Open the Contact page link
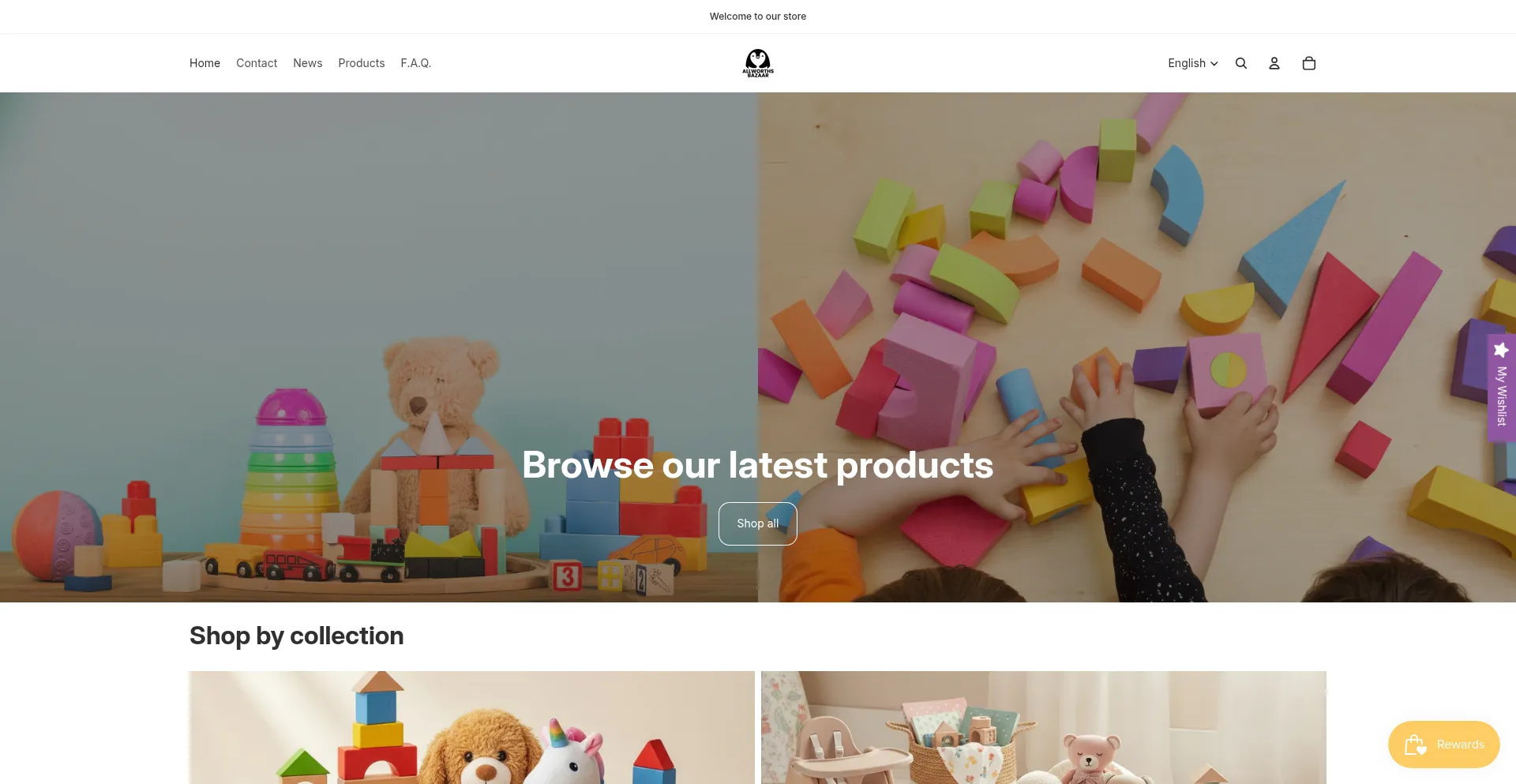This screenshot has width=1516, height=784. point(257,63)
